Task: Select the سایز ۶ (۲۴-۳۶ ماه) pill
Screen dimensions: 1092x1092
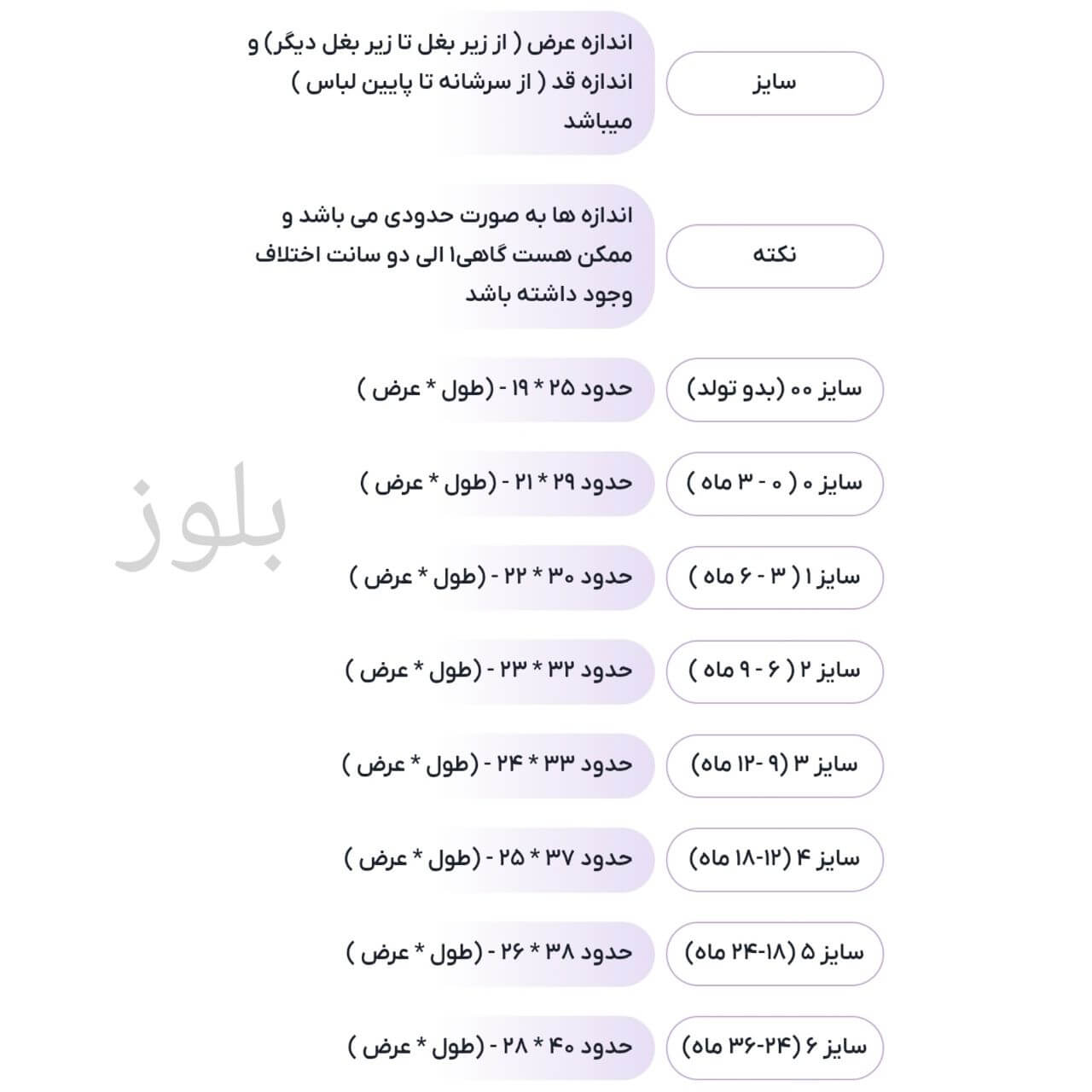Action: click(774, 1046)
